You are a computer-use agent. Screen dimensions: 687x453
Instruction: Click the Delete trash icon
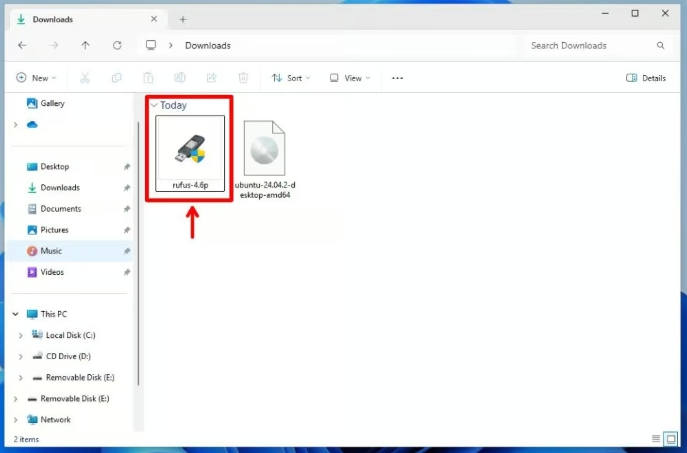coord(243,78)
